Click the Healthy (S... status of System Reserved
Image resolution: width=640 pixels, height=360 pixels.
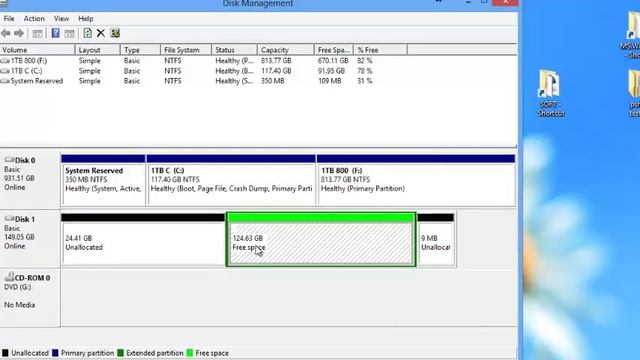[234, 81]
